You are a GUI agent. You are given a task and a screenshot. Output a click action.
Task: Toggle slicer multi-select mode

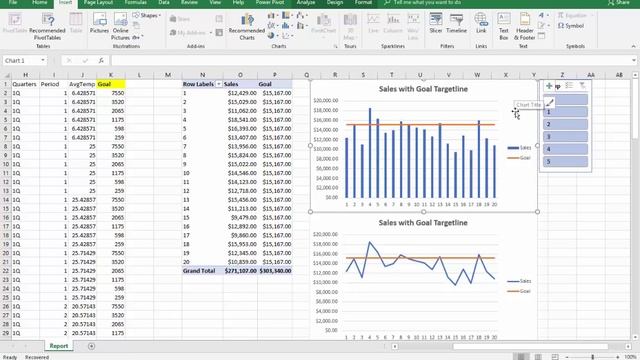click(569, 85)
